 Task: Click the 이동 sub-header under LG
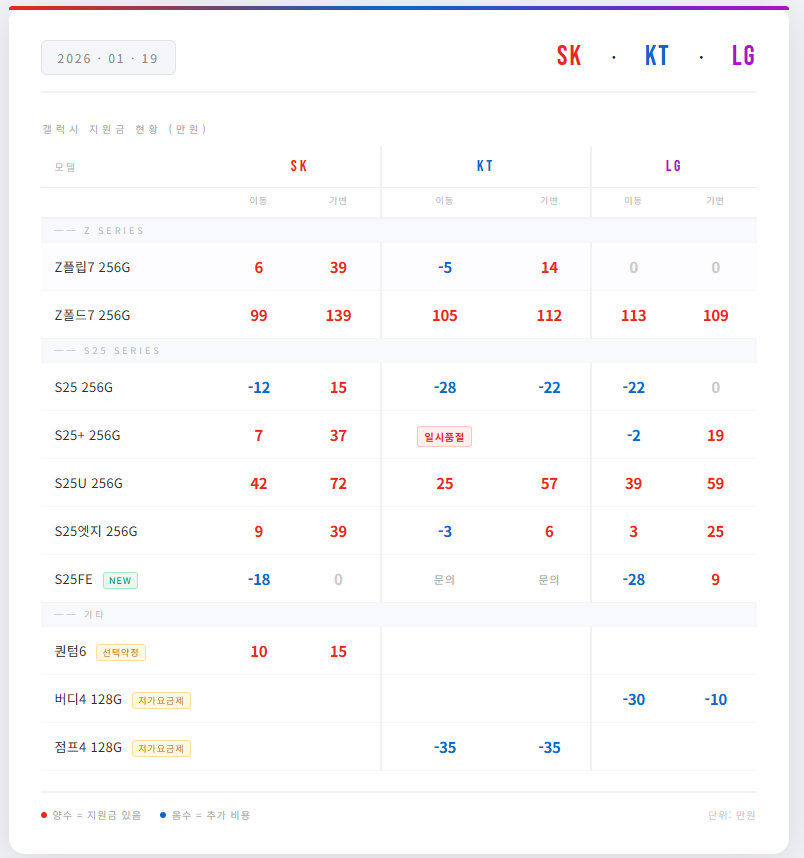pos(633,201)
